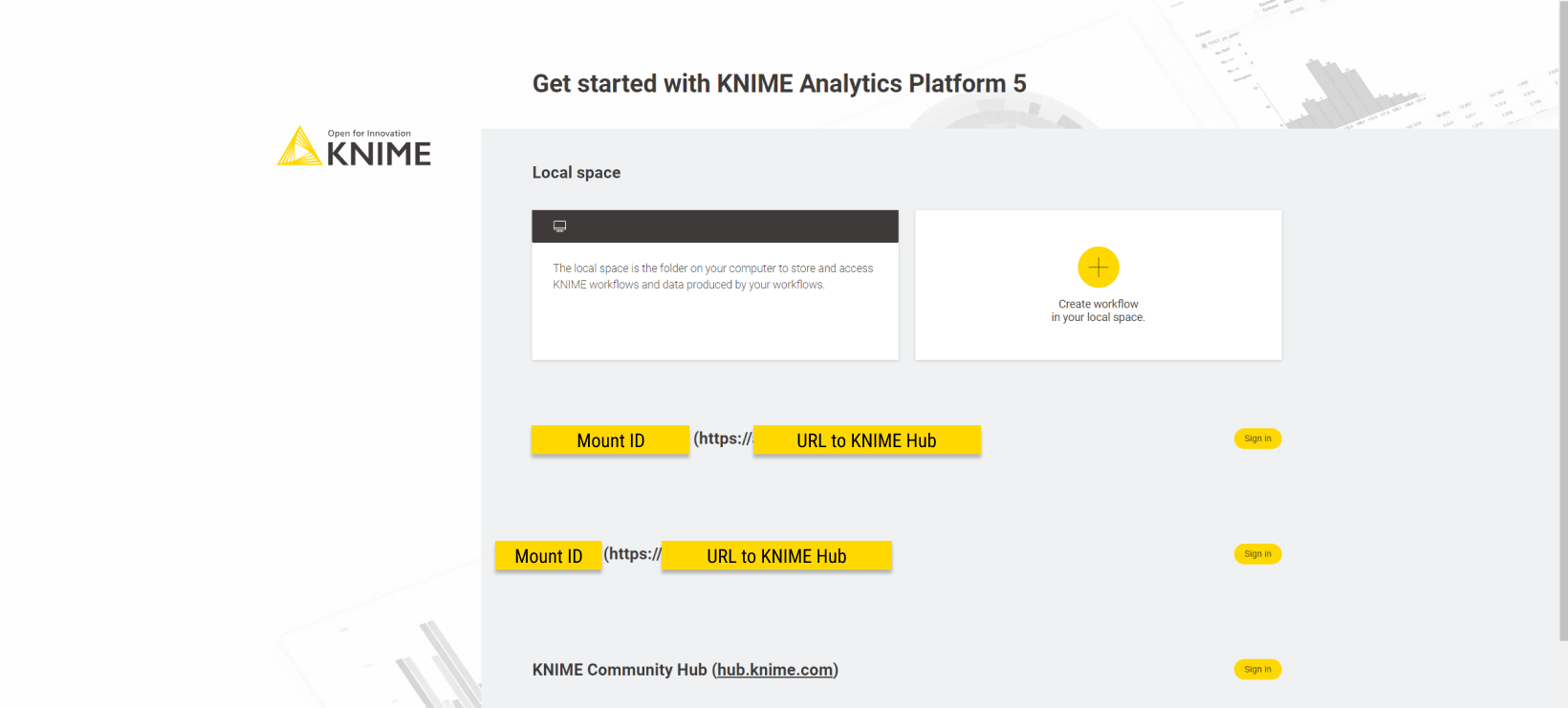Click the upper Mount ID yellow label
Screen dimensions: 1568x708
(610, 440)
